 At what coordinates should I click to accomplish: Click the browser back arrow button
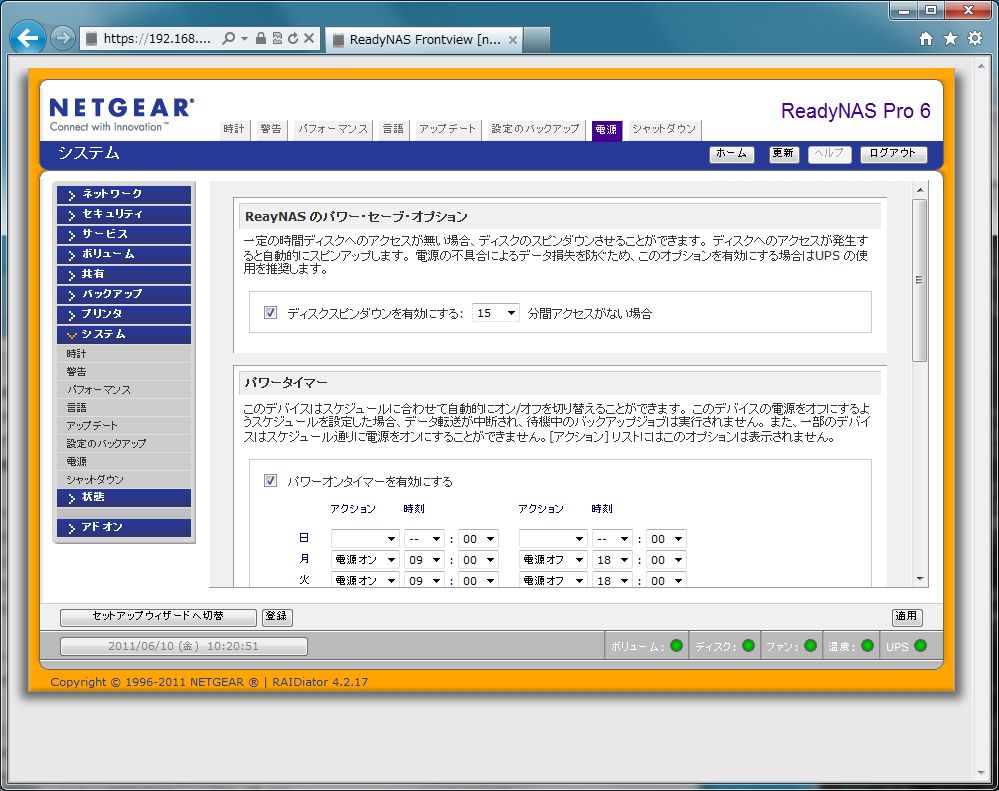pyautogui.click(x=28, y=39)
